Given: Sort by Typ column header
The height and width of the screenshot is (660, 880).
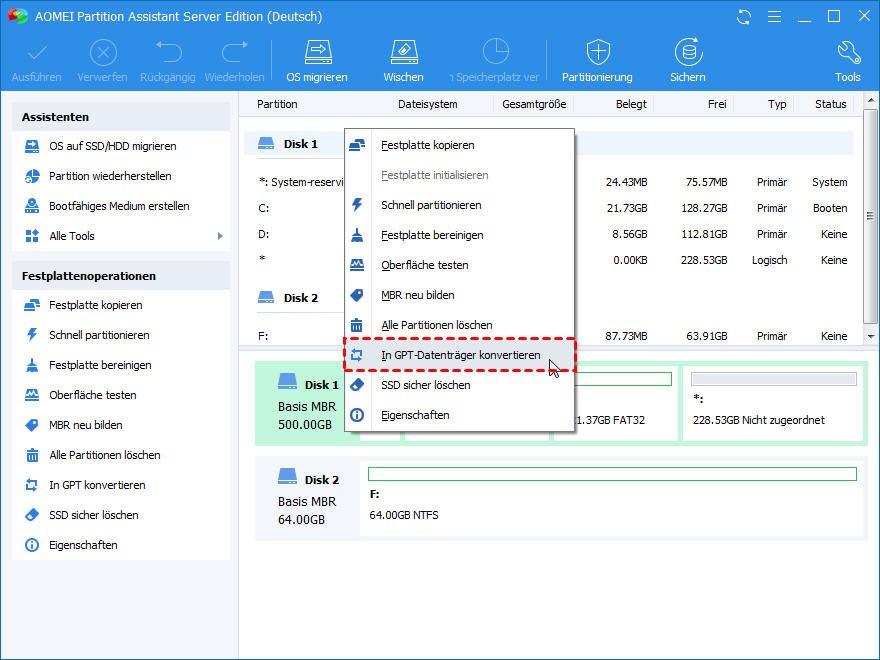Looking at the screenshot, I should [777, 104].
